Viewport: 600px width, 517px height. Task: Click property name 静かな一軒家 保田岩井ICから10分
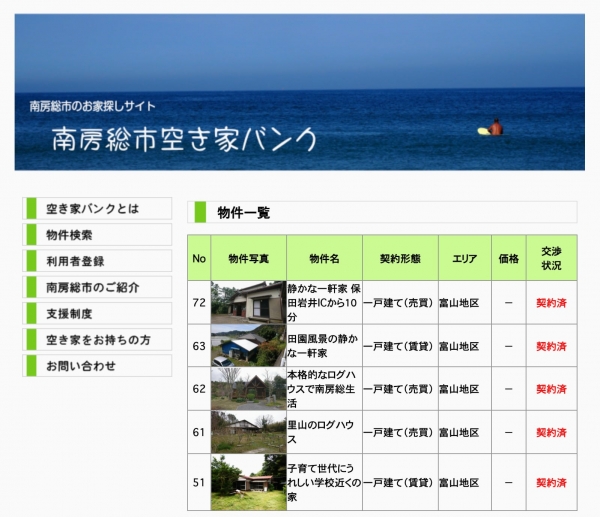[324, 303]
